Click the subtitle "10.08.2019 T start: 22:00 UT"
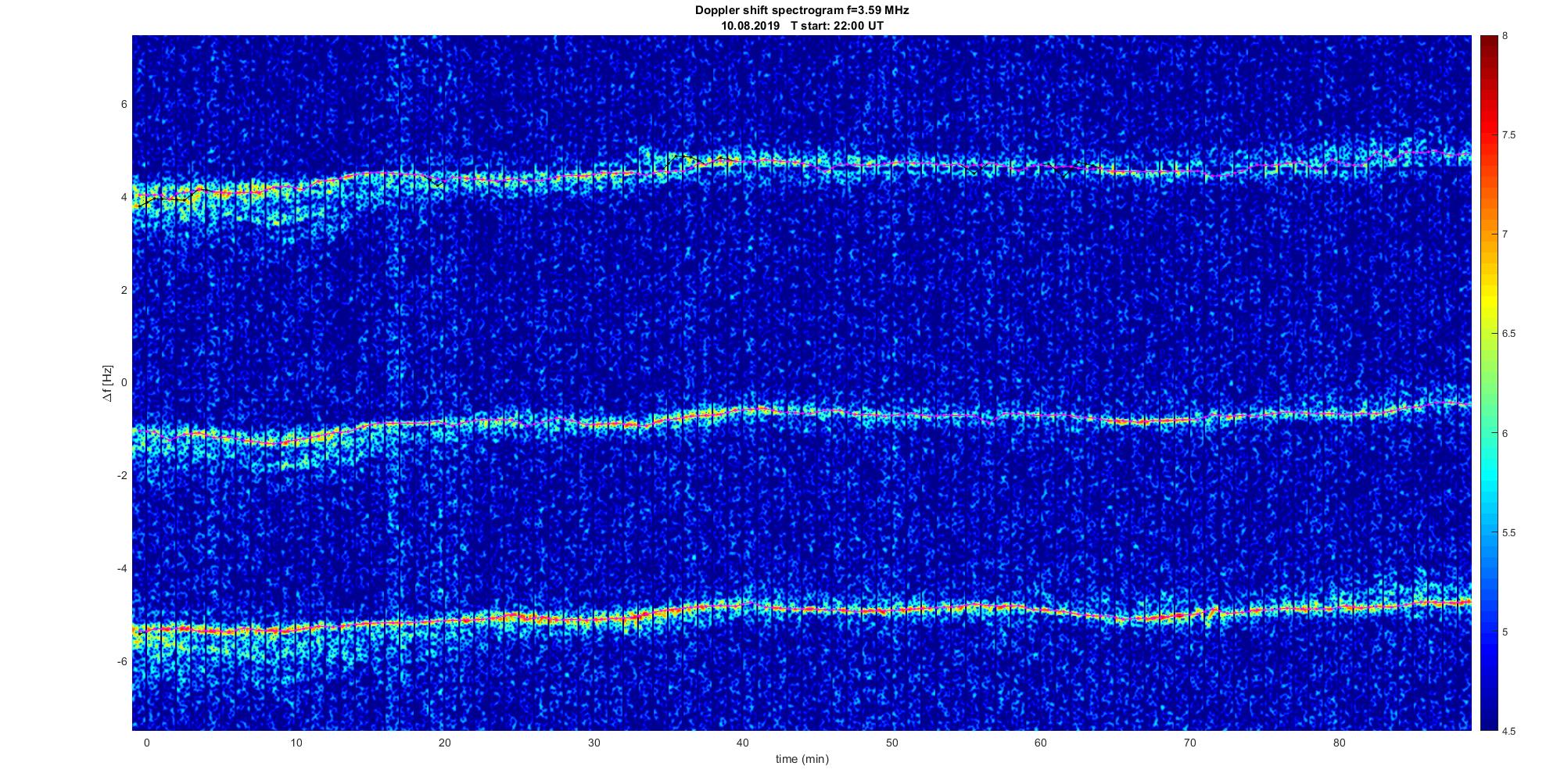1564x784 pixels. click(802, 26)
